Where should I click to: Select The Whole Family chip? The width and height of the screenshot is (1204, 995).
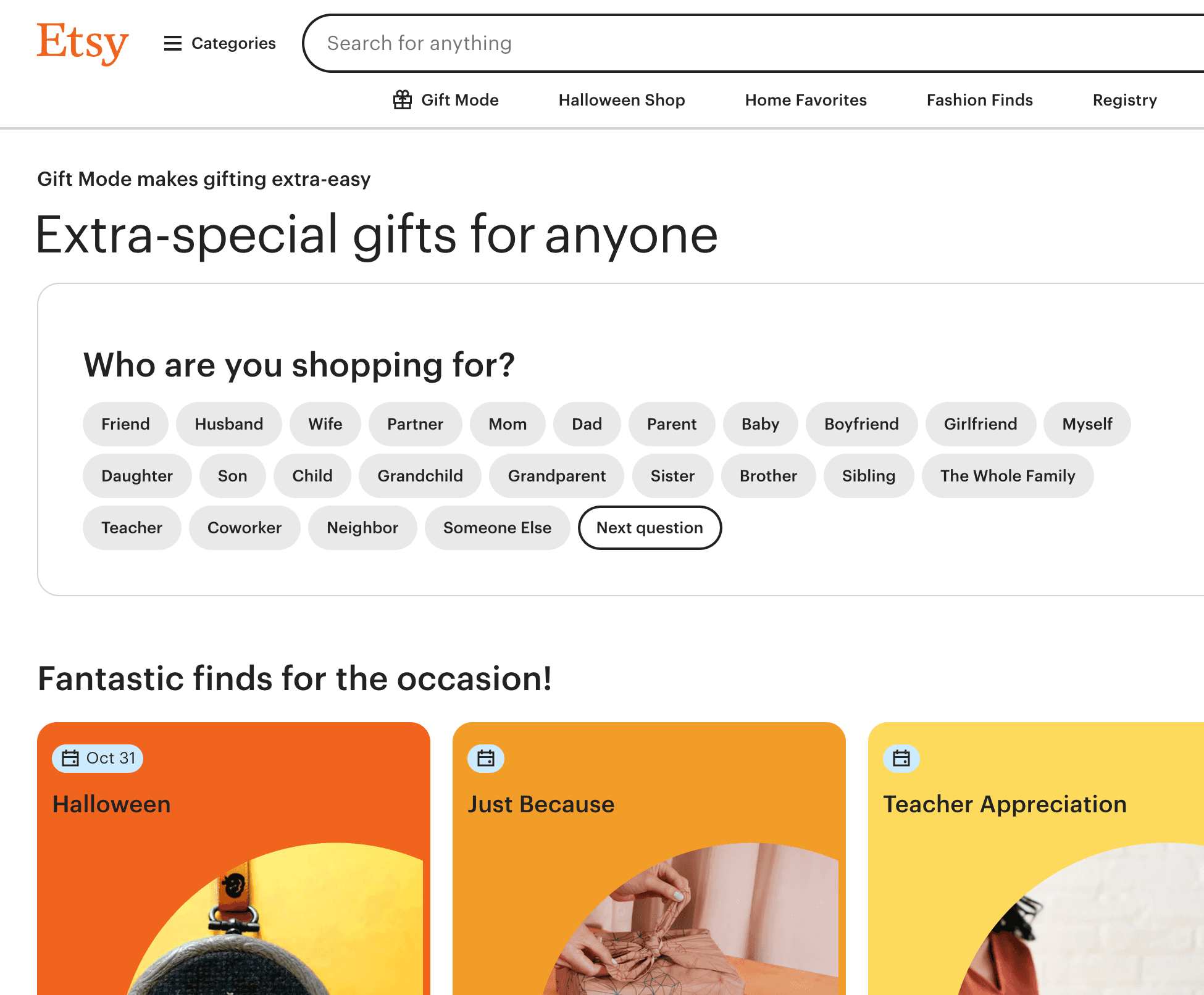[x=1007, y=476]
